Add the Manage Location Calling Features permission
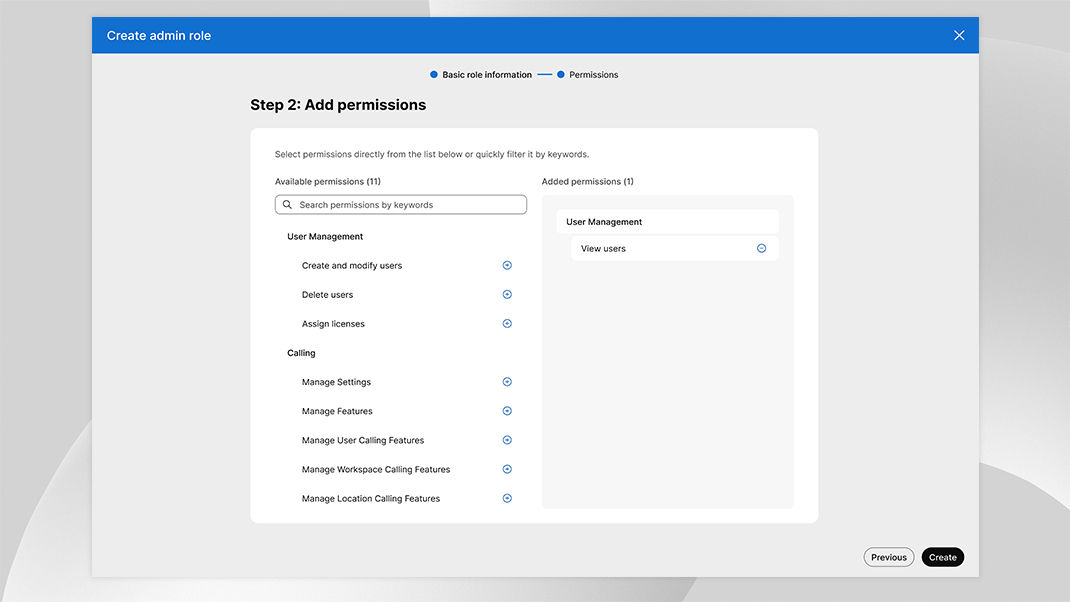1070x602 pixels. [x=507, y=498]
